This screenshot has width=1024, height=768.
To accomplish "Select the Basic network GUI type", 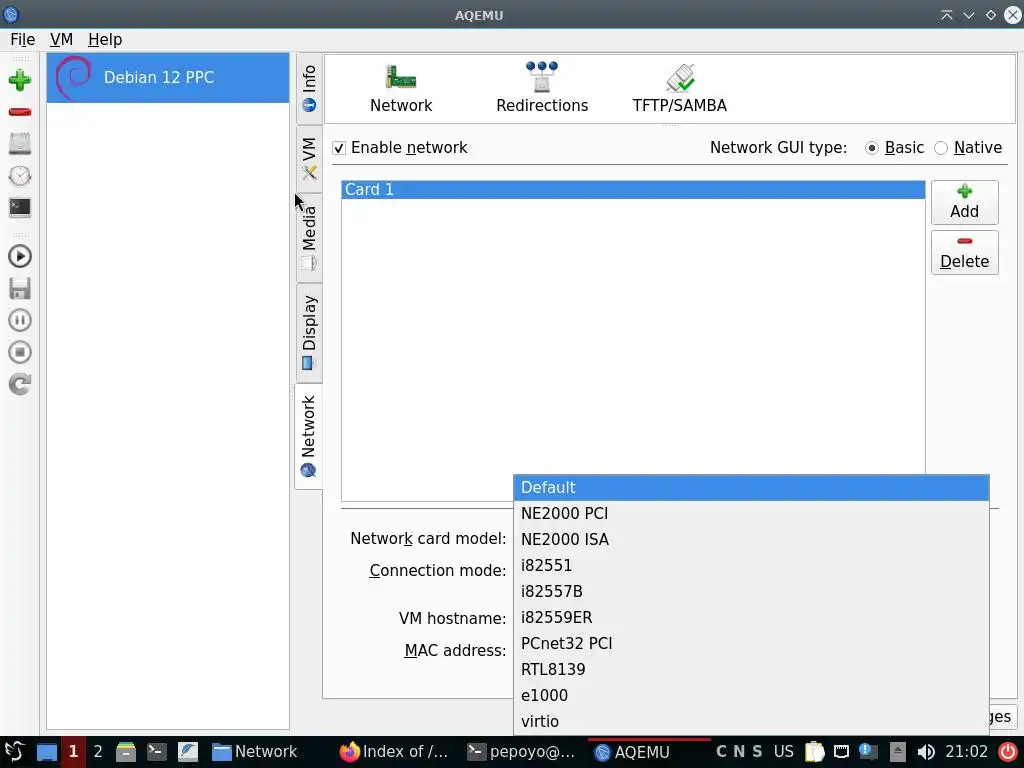I will pos(871,148).
